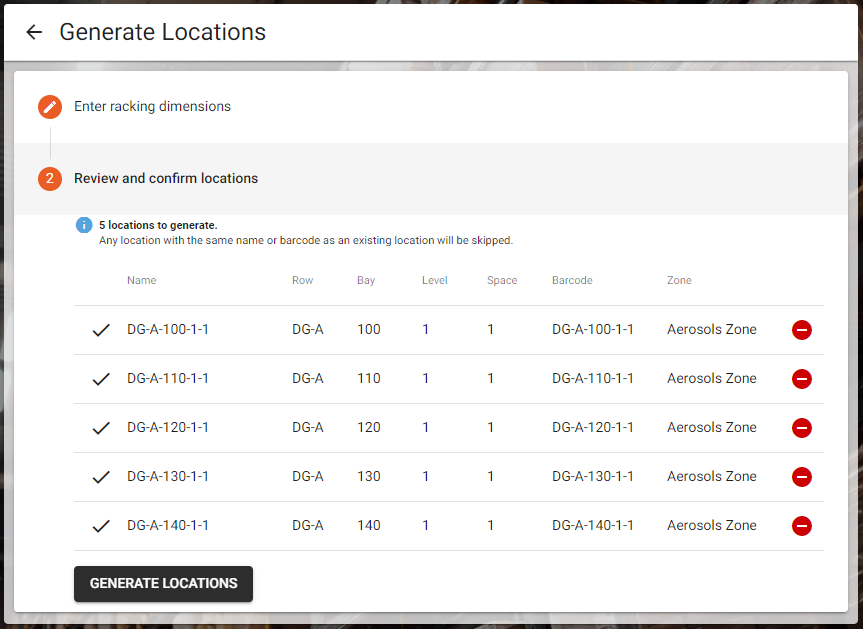Screen dimensions: 863x629
Task: Remove location DG-A-120-1-1 with red minus
Action: click(x=801, y=428)
